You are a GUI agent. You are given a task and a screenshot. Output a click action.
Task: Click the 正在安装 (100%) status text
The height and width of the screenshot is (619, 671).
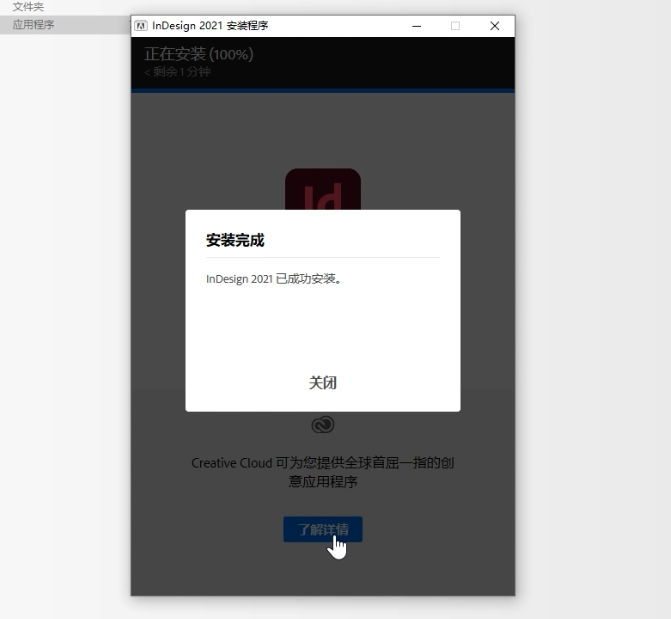pos(199,54)
